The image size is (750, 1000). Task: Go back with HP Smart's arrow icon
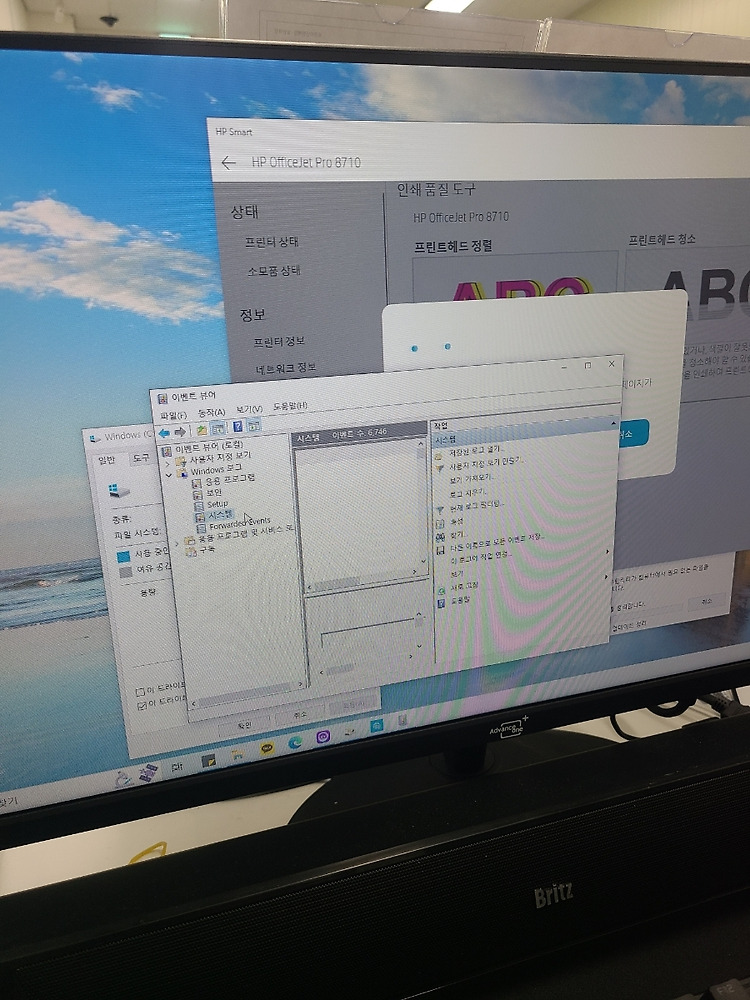[x=228, y=163]
